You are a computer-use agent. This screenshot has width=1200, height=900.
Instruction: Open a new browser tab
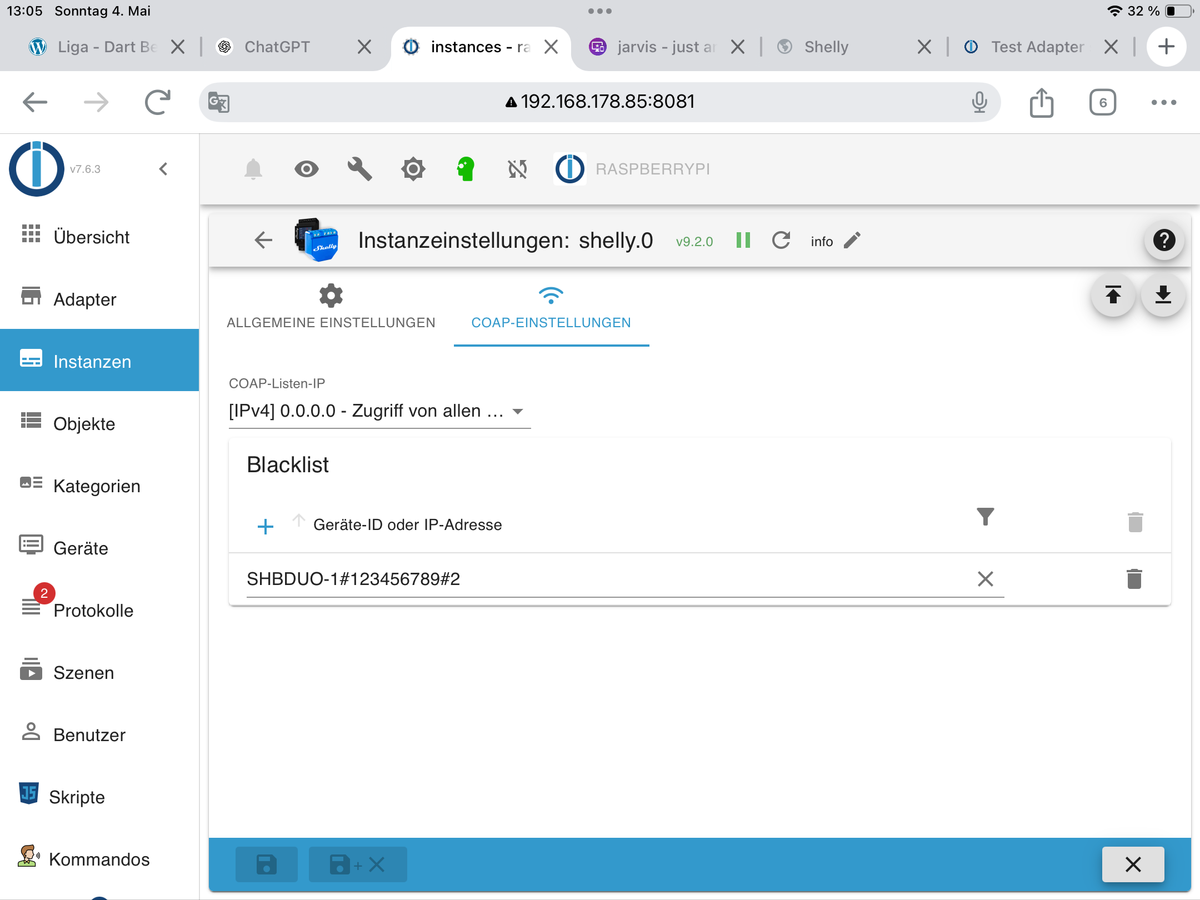pos(1166,47)
